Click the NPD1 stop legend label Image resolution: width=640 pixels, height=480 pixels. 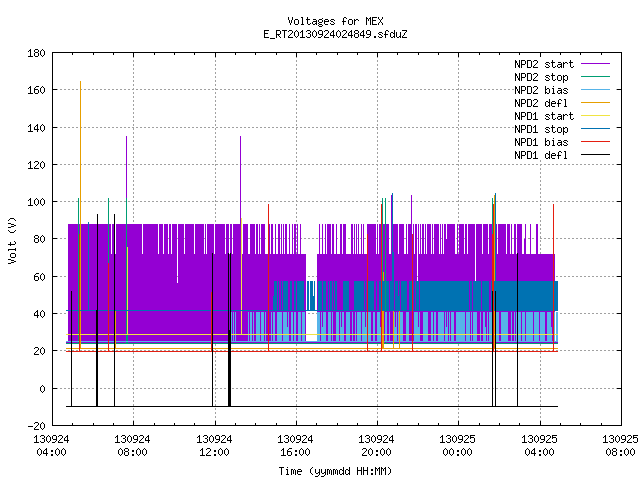[x=541, y=129]
